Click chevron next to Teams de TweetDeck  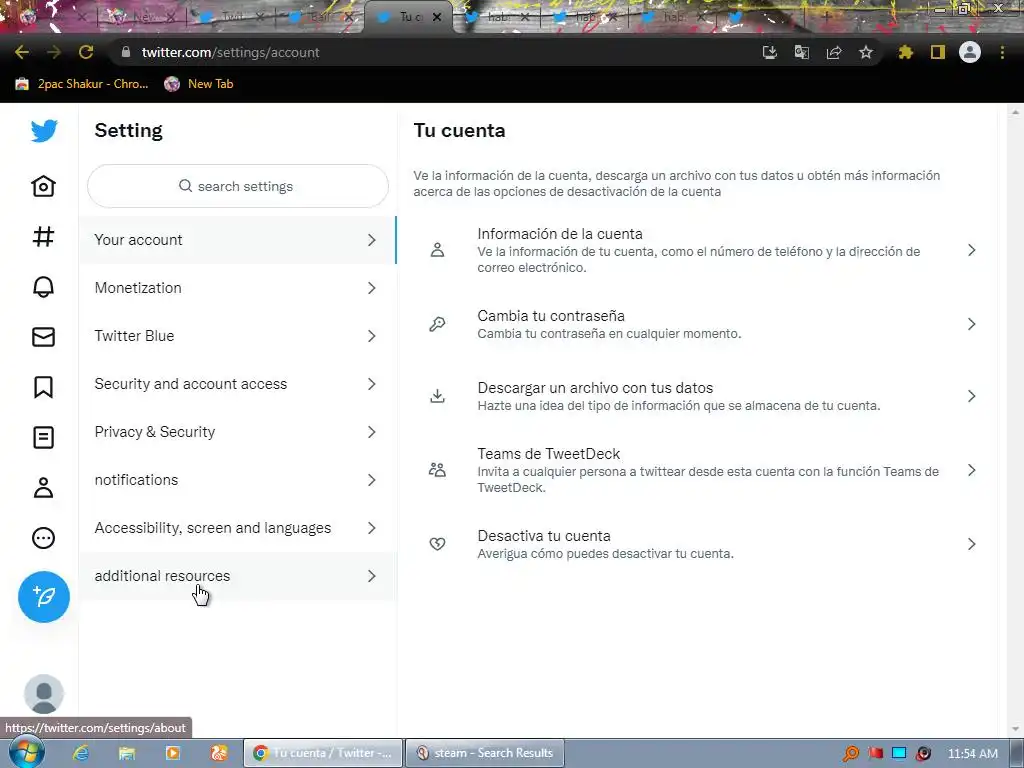click(x=972, y=470)
